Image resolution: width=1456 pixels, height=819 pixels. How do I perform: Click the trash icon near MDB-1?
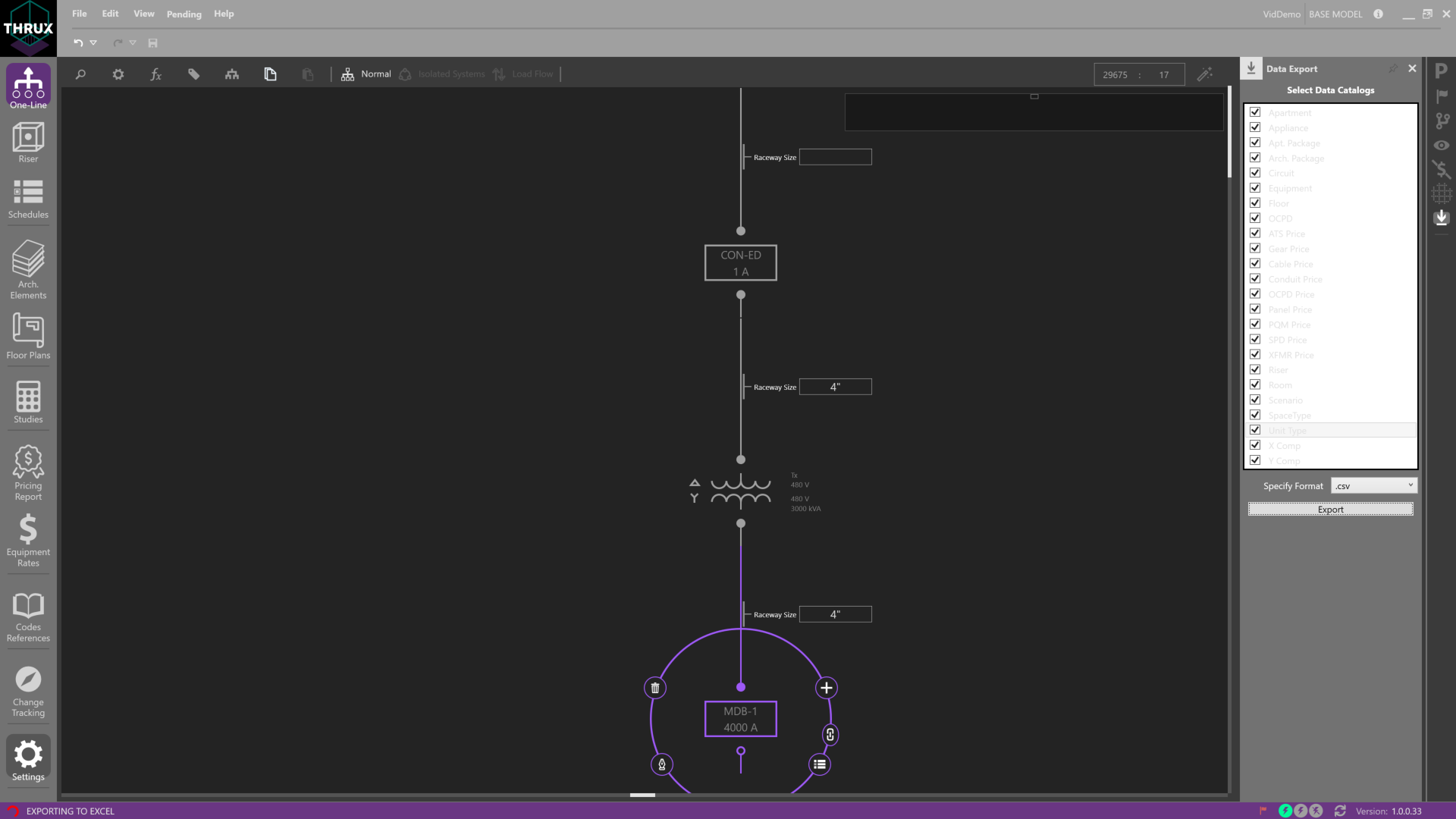(655, 688)
